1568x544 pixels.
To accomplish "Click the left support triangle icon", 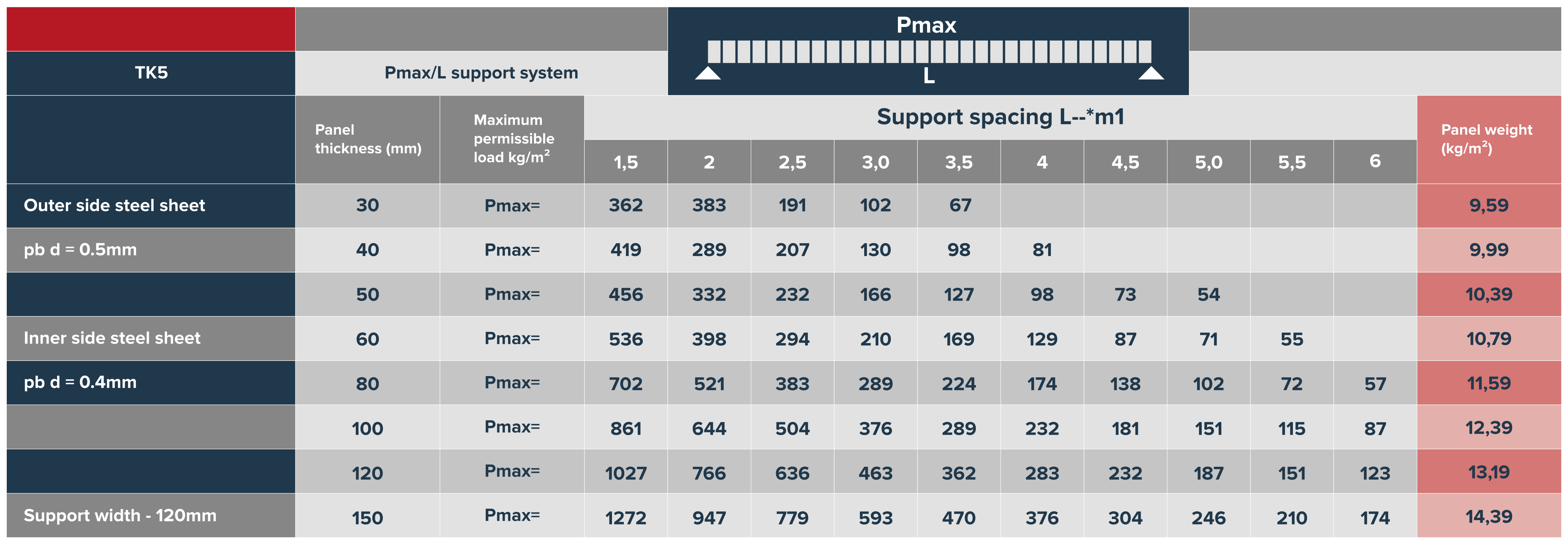I will [x=708, y=73].
